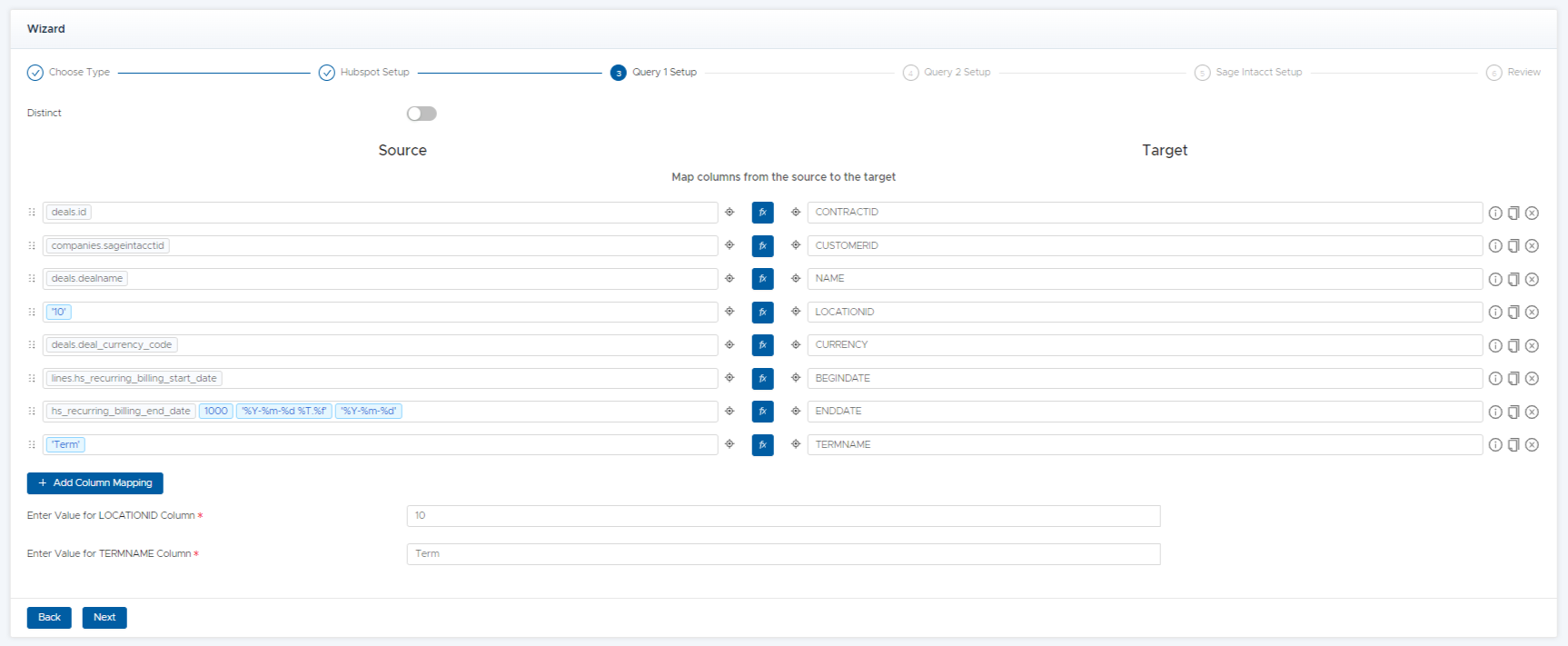Viewport: 1568px width, 646px height.
Task: Duplicate the ENDDATE mapping row
Action: click(1513, 412)
